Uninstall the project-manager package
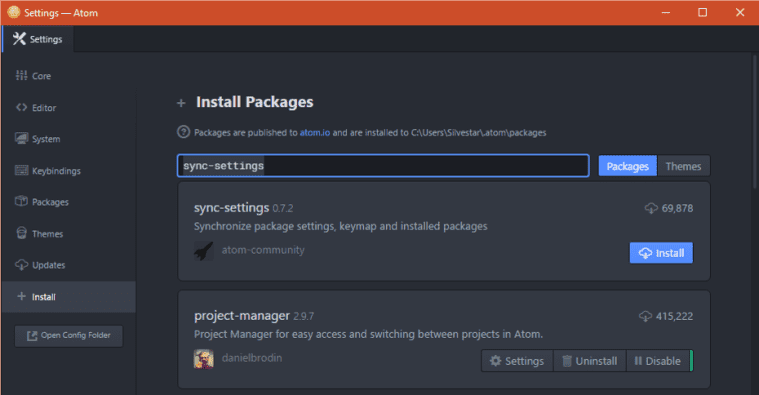The image size is (759, 395). 590,361
